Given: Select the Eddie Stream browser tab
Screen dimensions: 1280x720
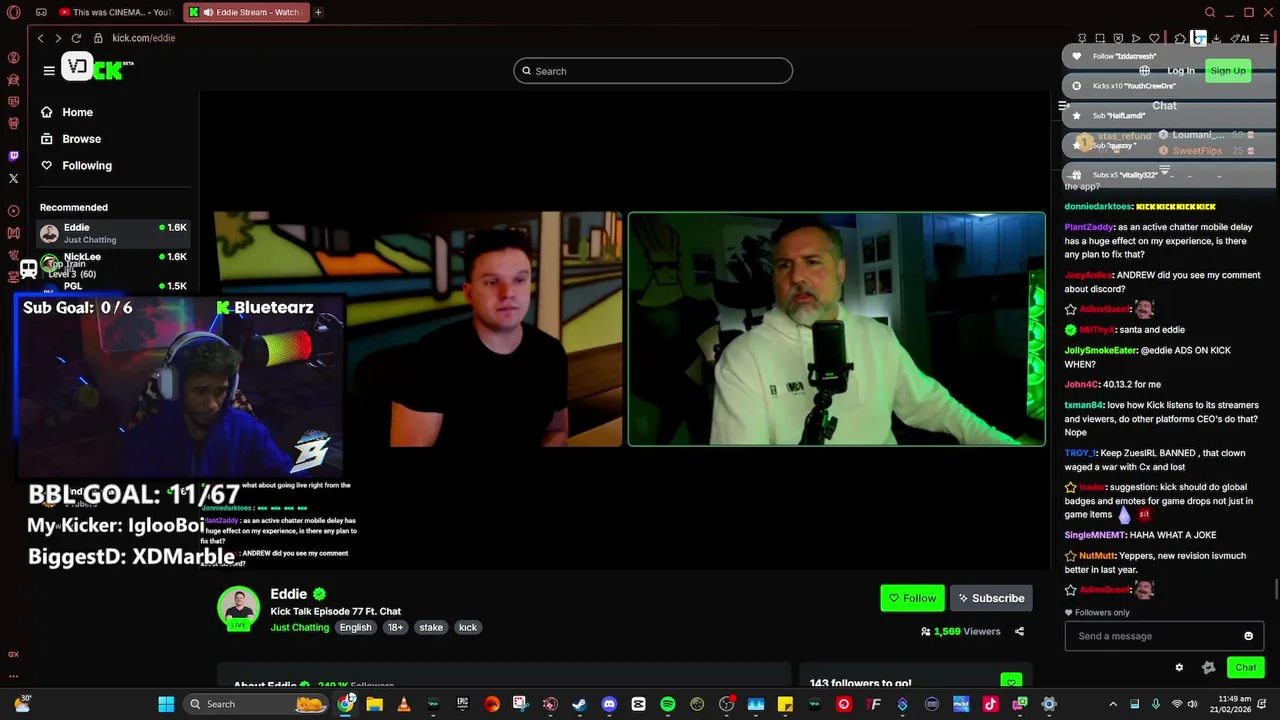Looking at the screenshot, I should point(247,12).
